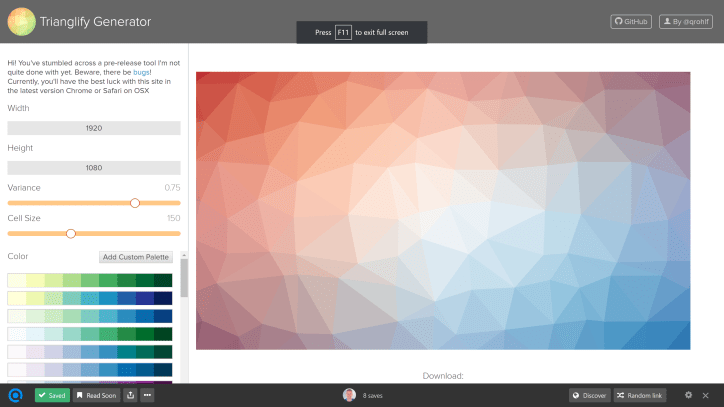
Task: Open settings gear in bottom bar
Action: click(x=688, y=395)
